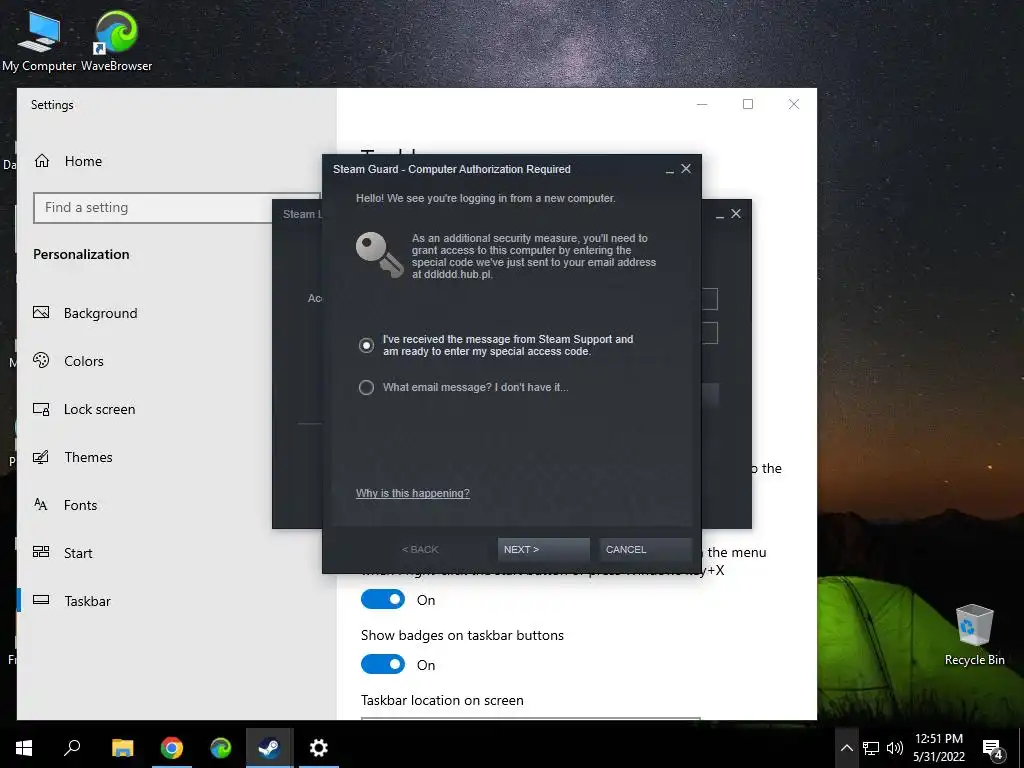Screen dimensions: 1024x768
Task: Close the Steam Login window behind
Action: point(736,214)
